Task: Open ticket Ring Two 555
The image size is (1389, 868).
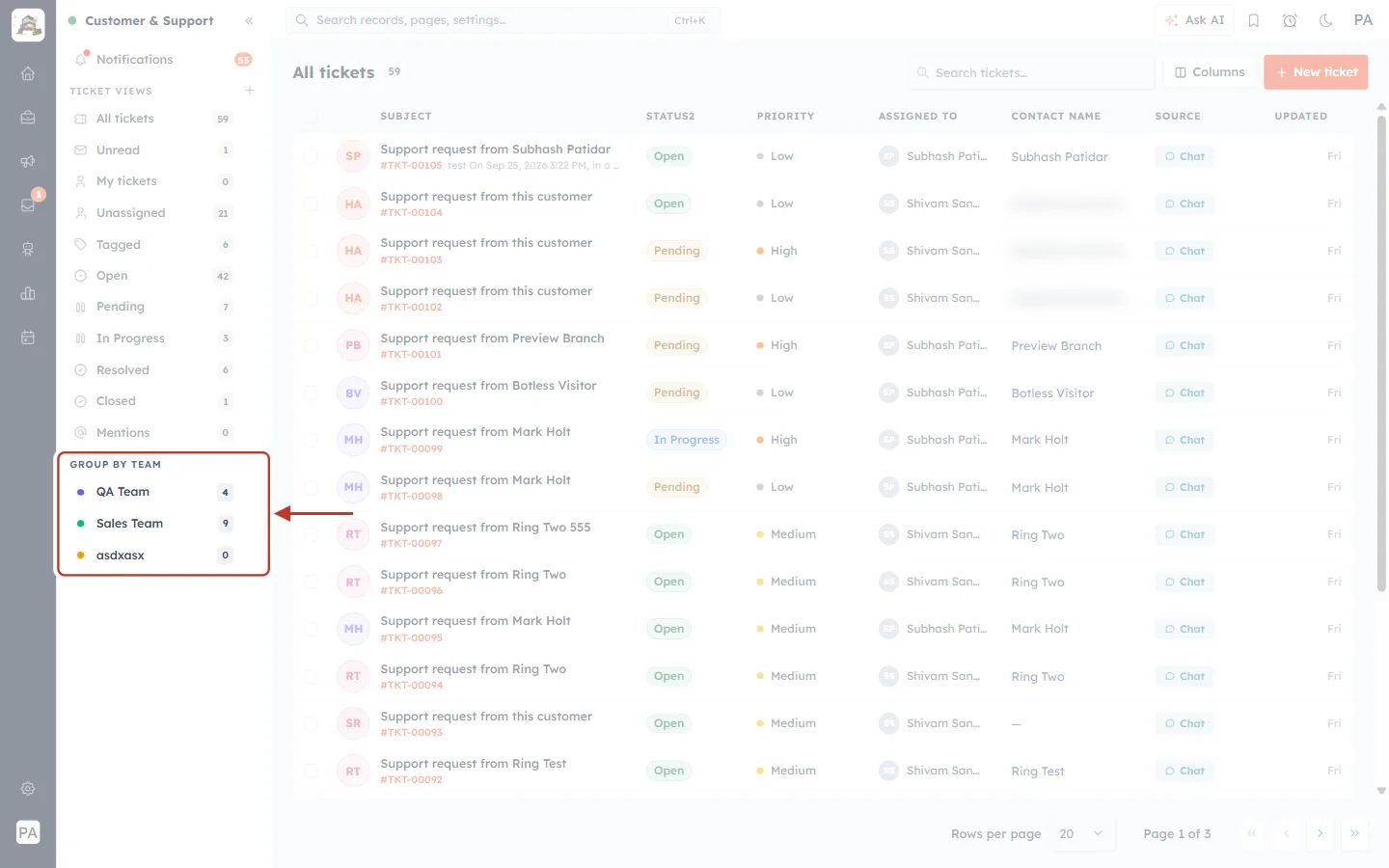Action: tap(485, 528)
